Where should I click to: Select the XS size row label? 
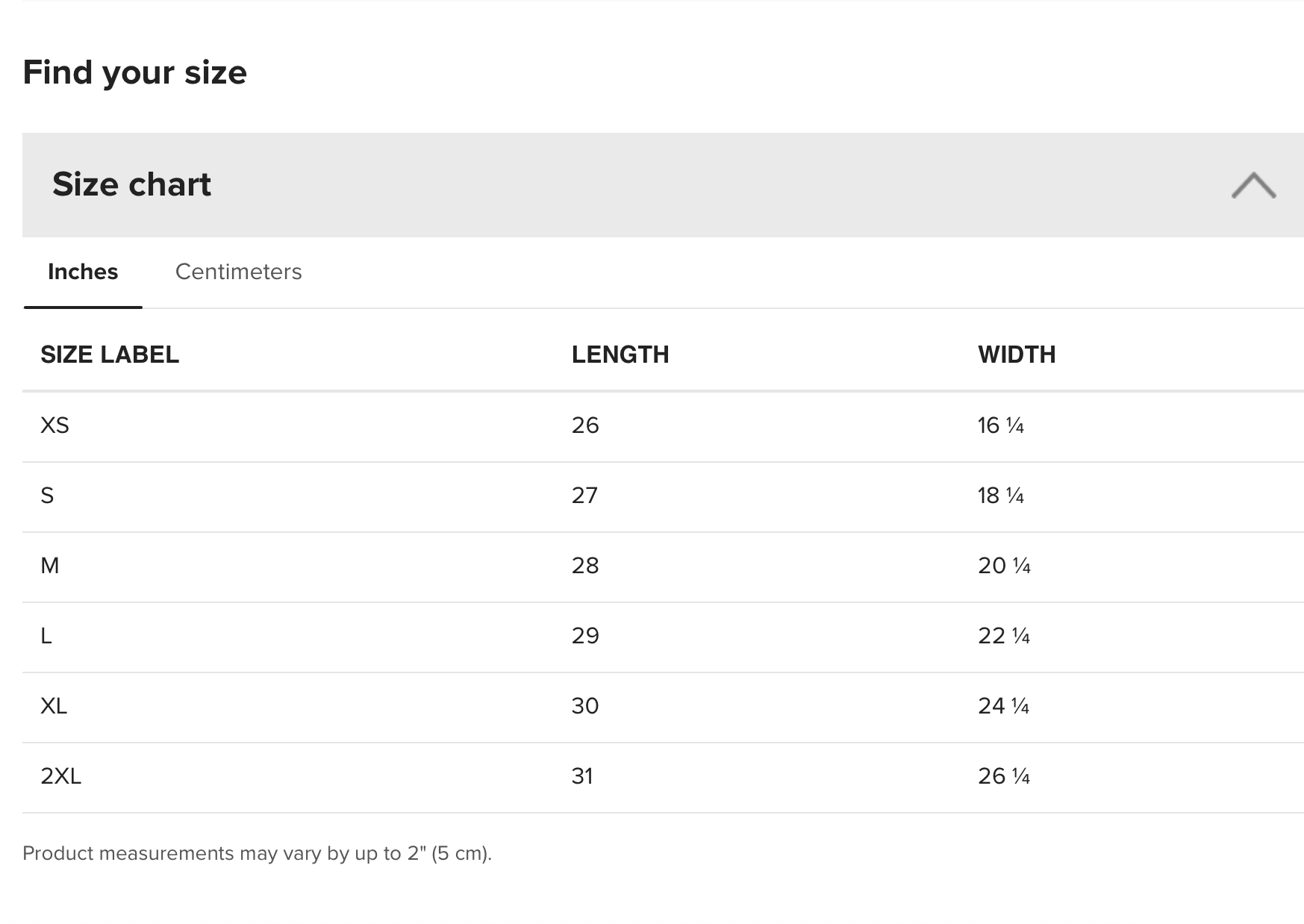point(54,425)
